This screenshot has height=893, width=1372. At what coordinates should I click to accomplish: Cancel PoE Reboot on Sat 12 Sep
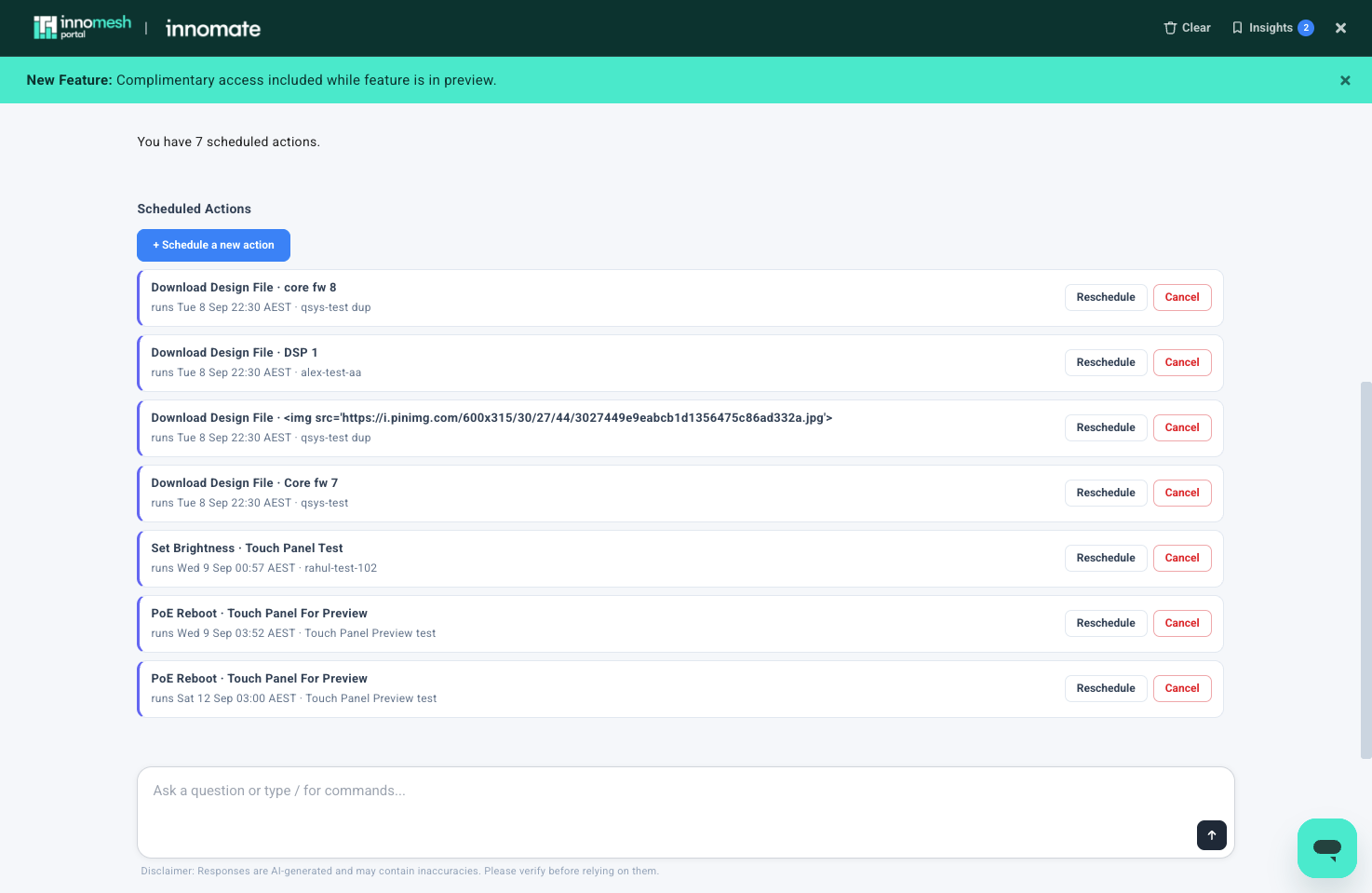pos(1182,688)
